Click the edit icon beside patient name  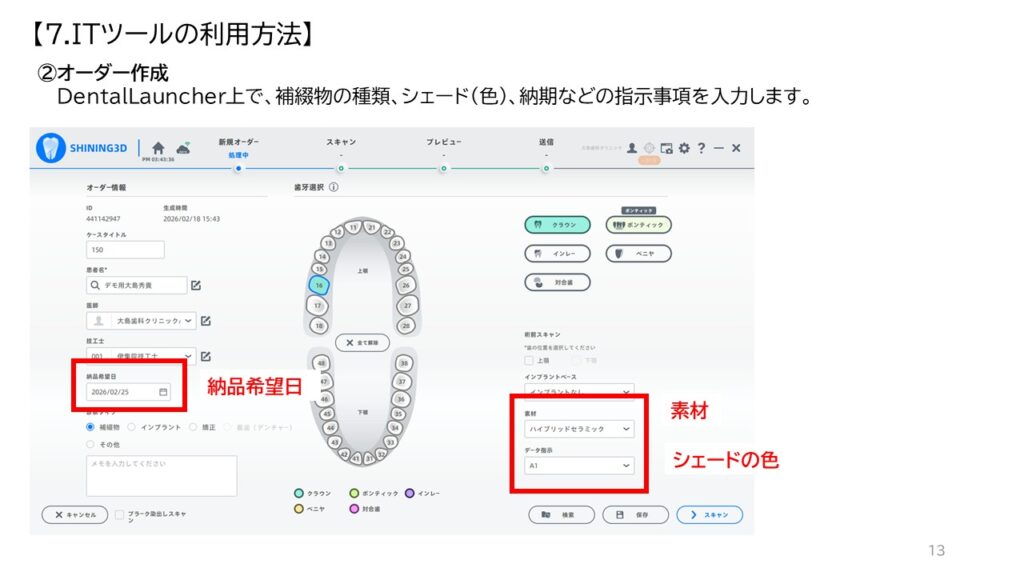click(x=196, y=285)
